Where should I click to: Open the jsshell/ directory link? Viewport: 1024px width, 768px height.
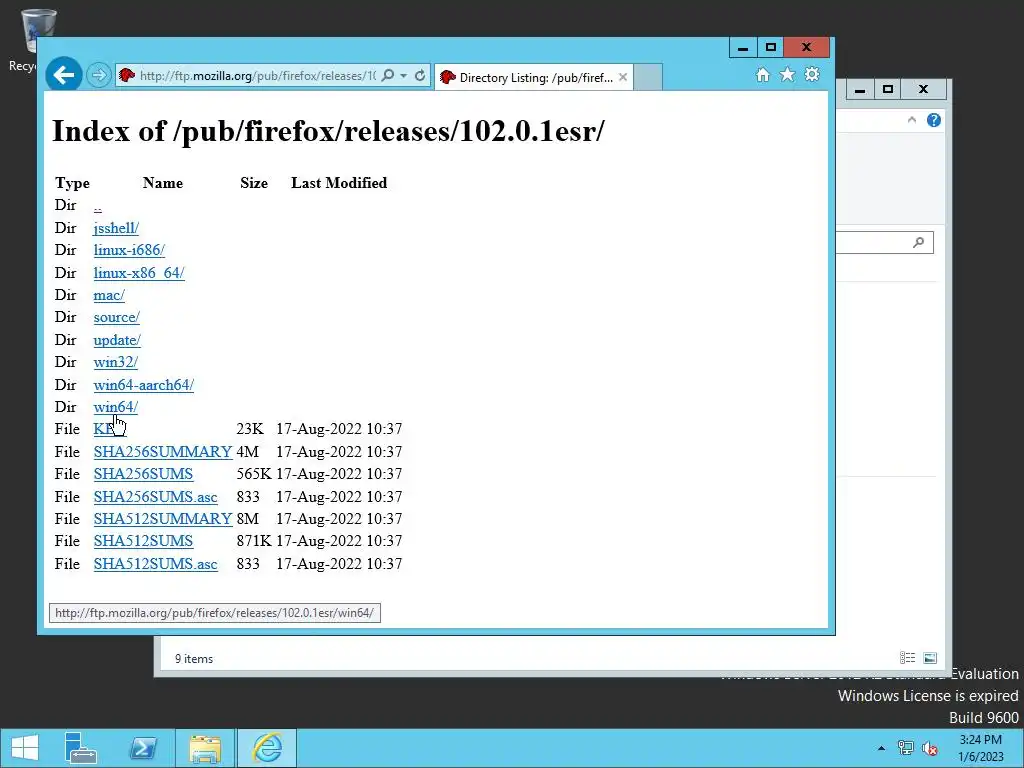116,228
